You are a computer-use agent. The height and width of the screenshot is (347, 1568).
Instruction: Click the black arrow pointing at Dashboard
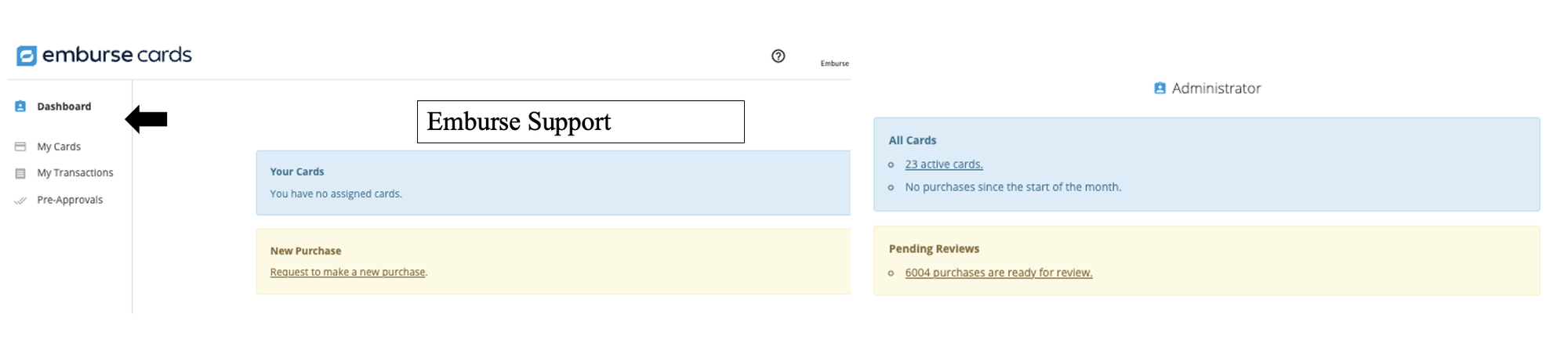coord(147,119)
